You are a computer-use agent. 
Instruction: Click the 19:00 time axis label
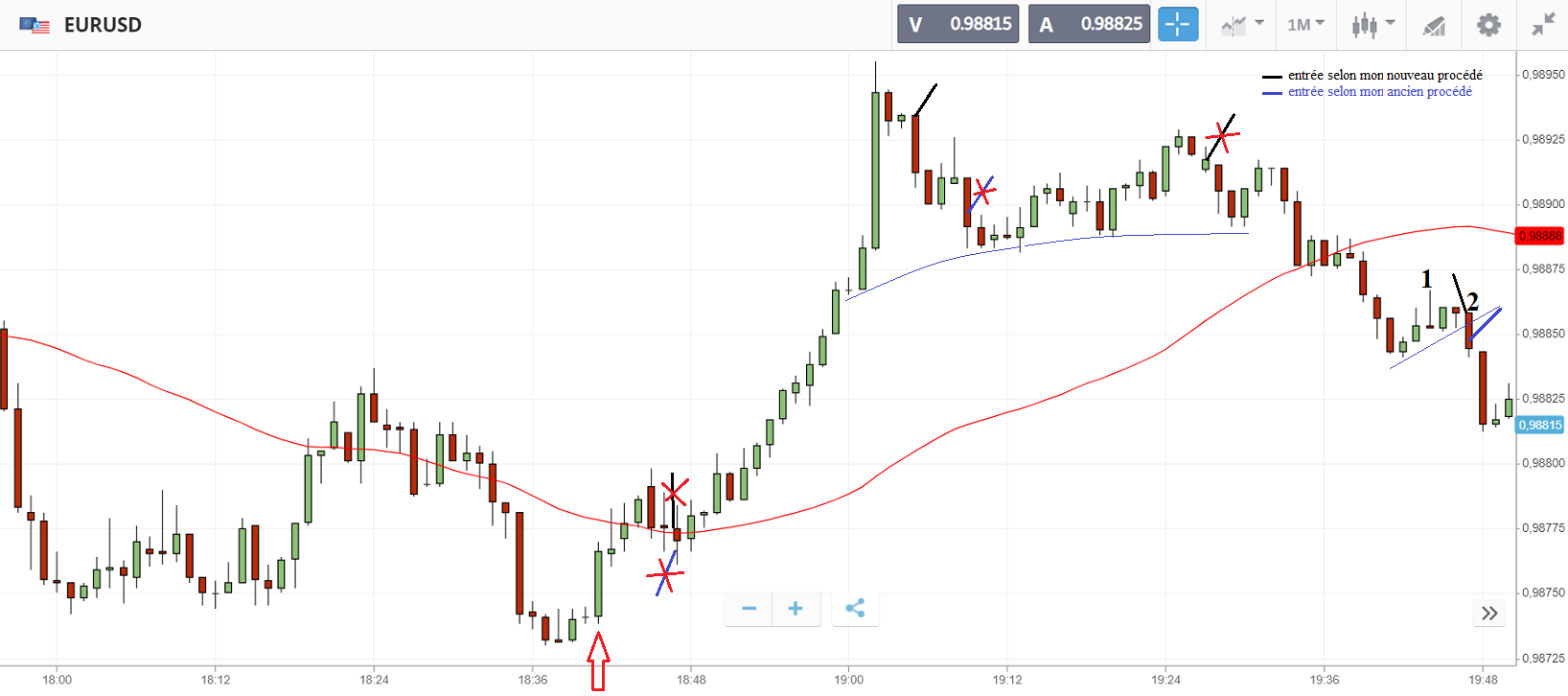[848, 680]
